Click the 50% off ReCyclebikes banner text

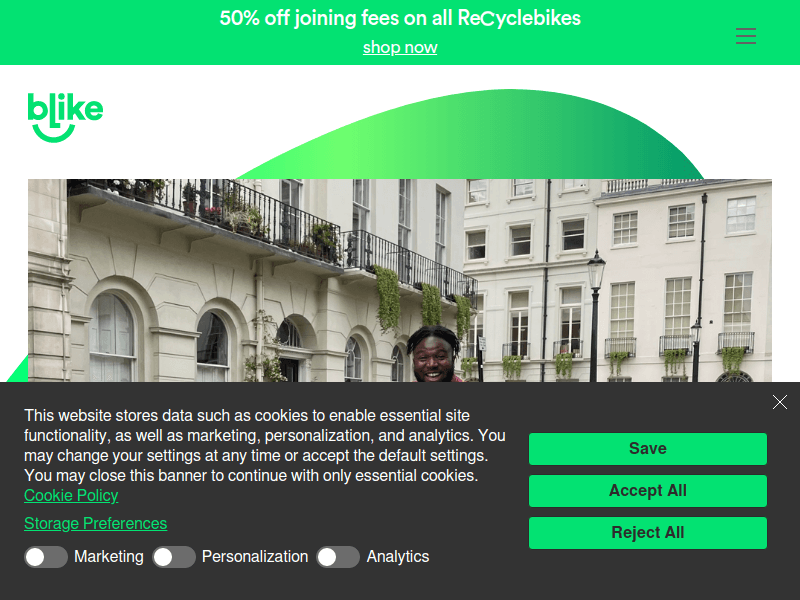click(400, 18)
